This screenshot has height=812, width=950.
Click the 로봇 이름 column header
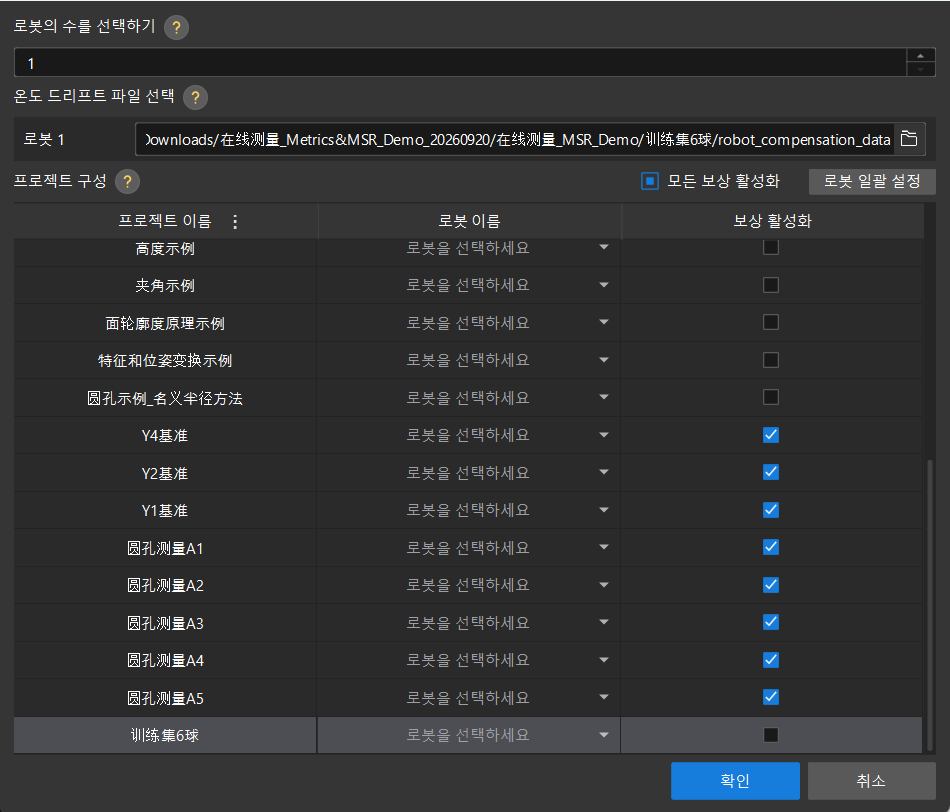470,221
